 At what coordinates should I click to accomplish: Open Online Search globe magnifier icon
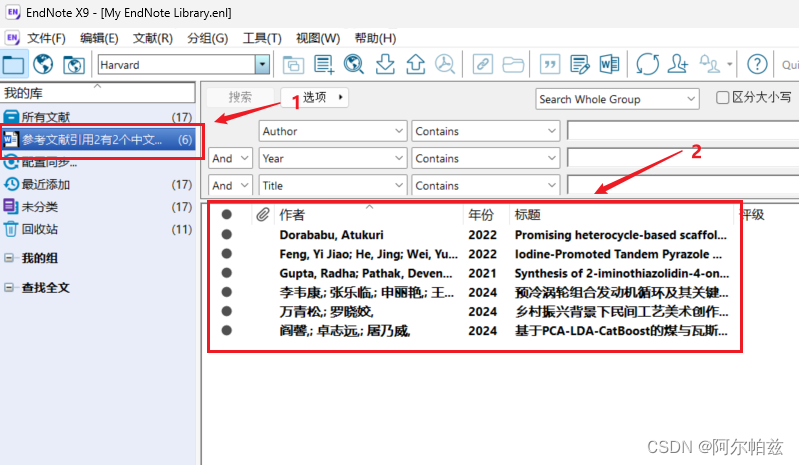[354, 65]
